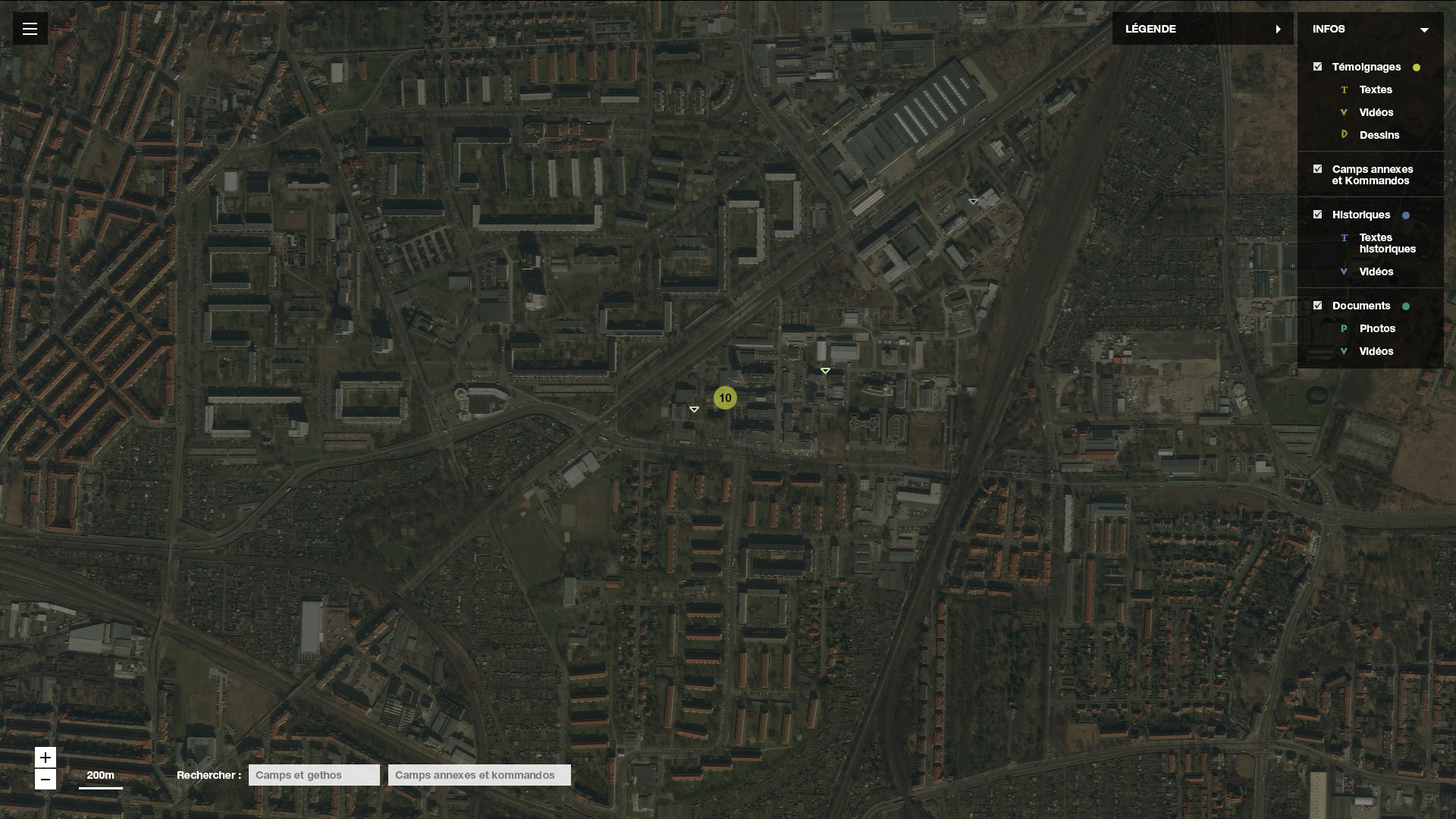The image size is (1456, 819).
Task: Click the blue Historiques color dot
Action: [1406, 215]
